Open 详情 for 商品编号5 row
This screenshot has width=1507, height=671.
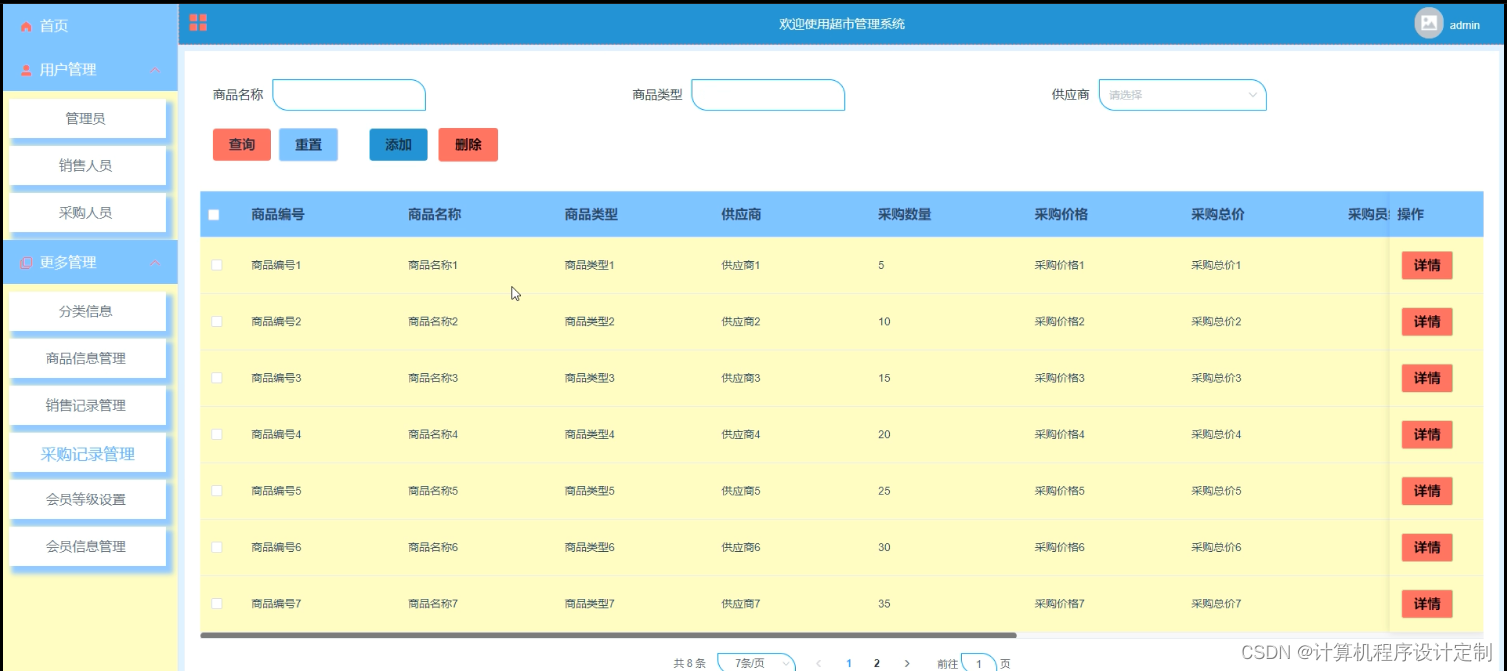pos(1427,491)
